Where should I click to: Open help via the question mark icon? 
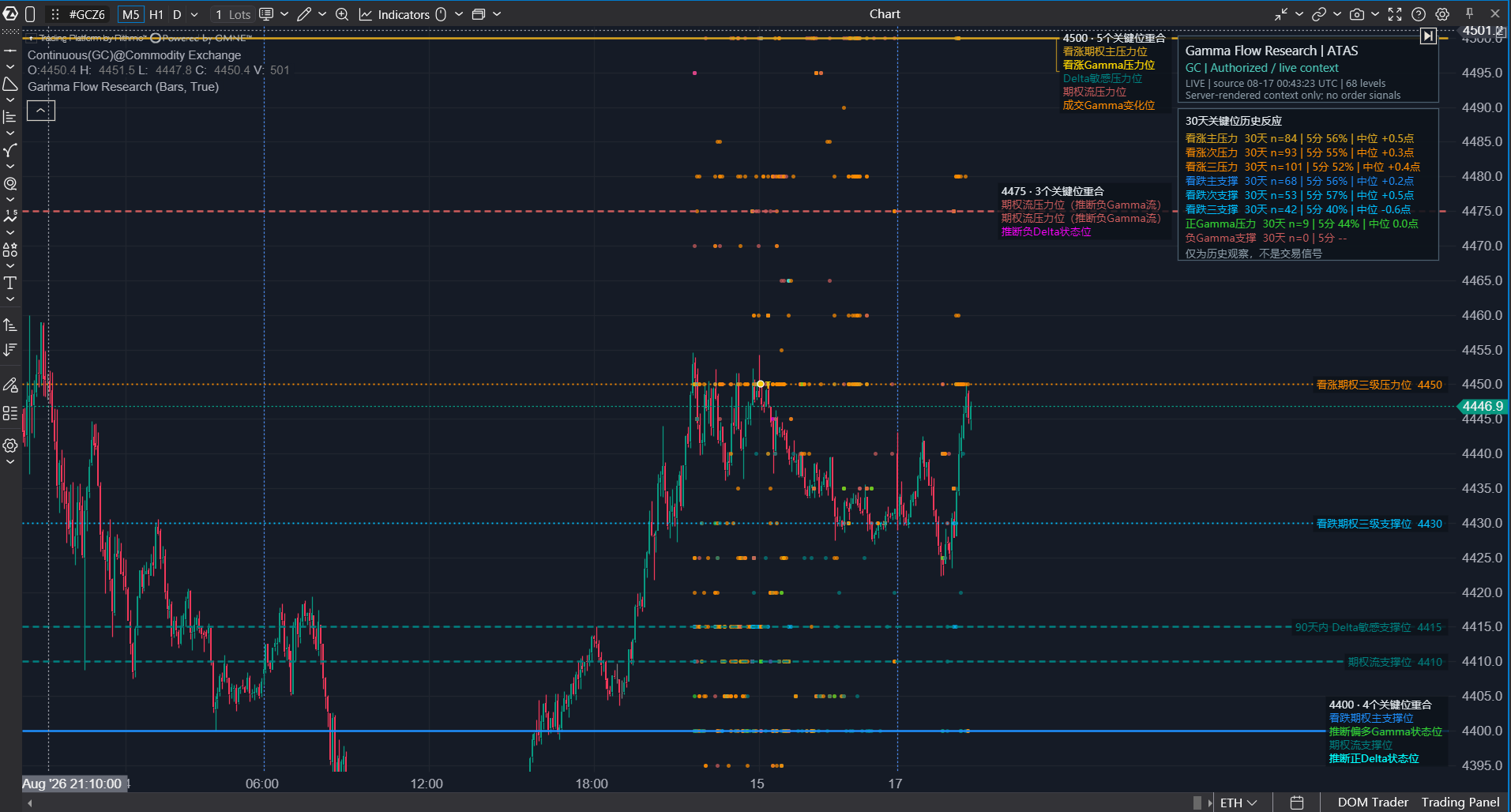1419,14
